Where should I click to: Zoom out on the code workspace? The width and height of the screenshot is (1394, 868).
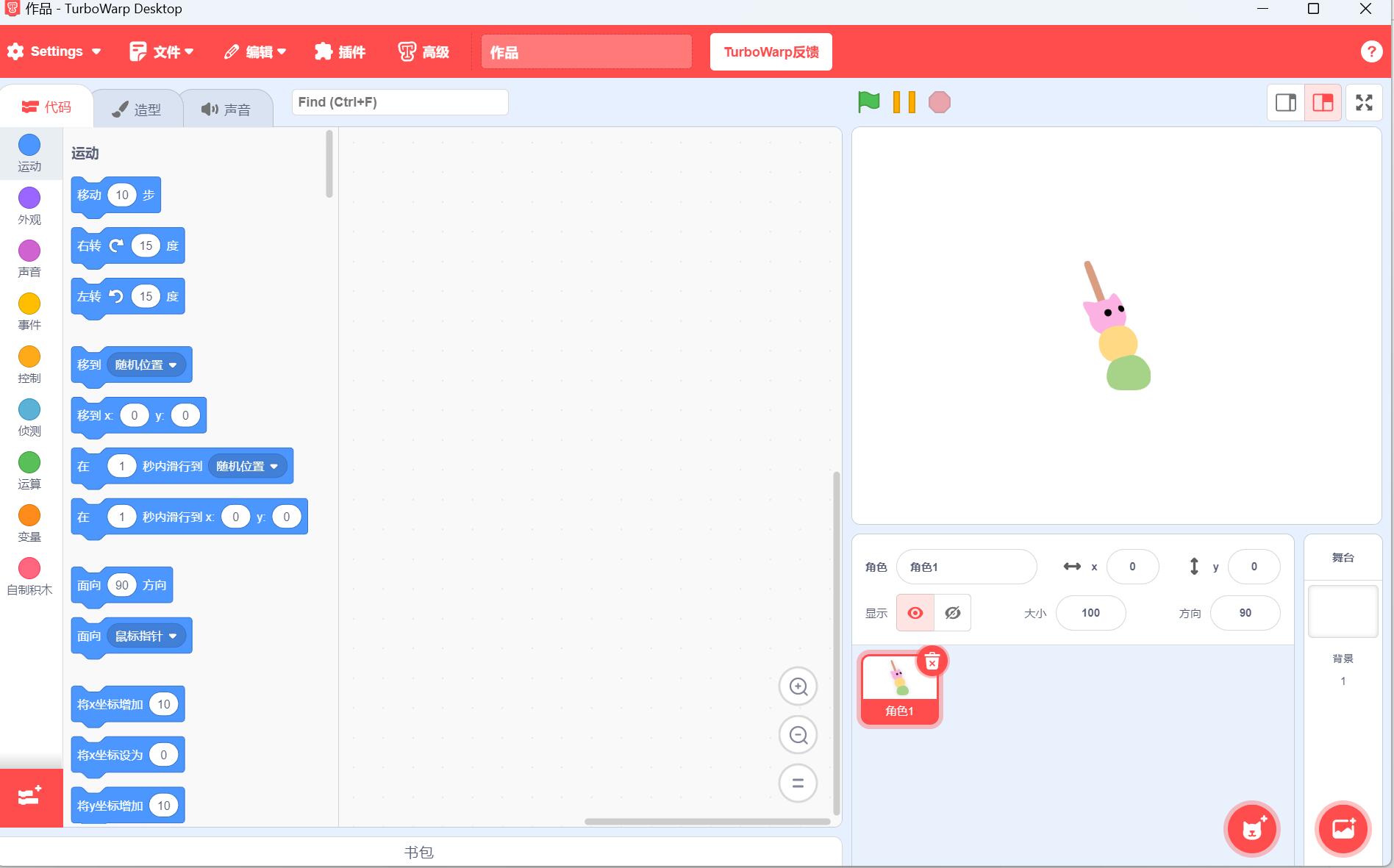click(x=798, y=735)
